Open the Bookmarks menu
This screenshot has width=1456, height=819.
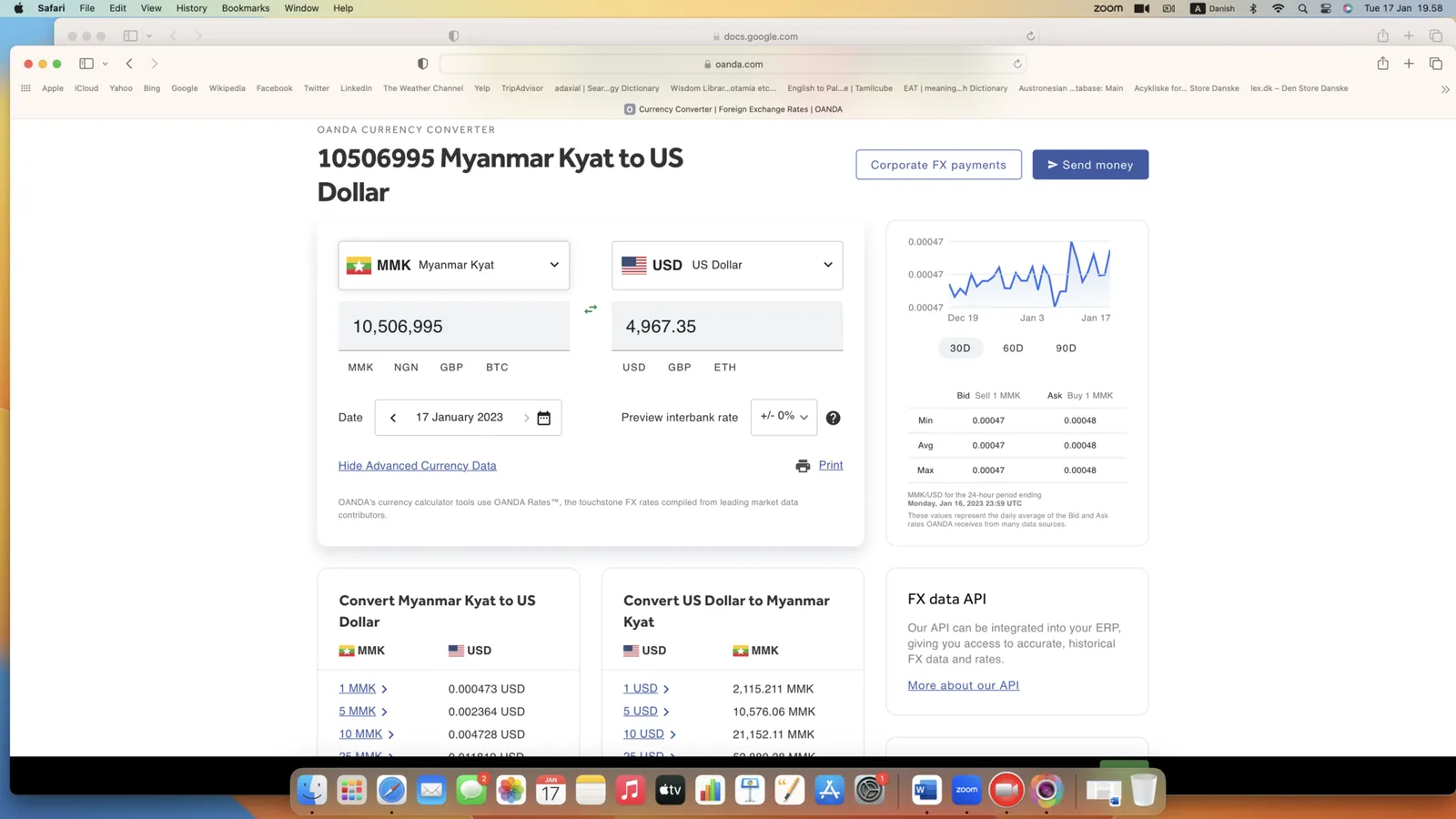(x=246, y=8)
